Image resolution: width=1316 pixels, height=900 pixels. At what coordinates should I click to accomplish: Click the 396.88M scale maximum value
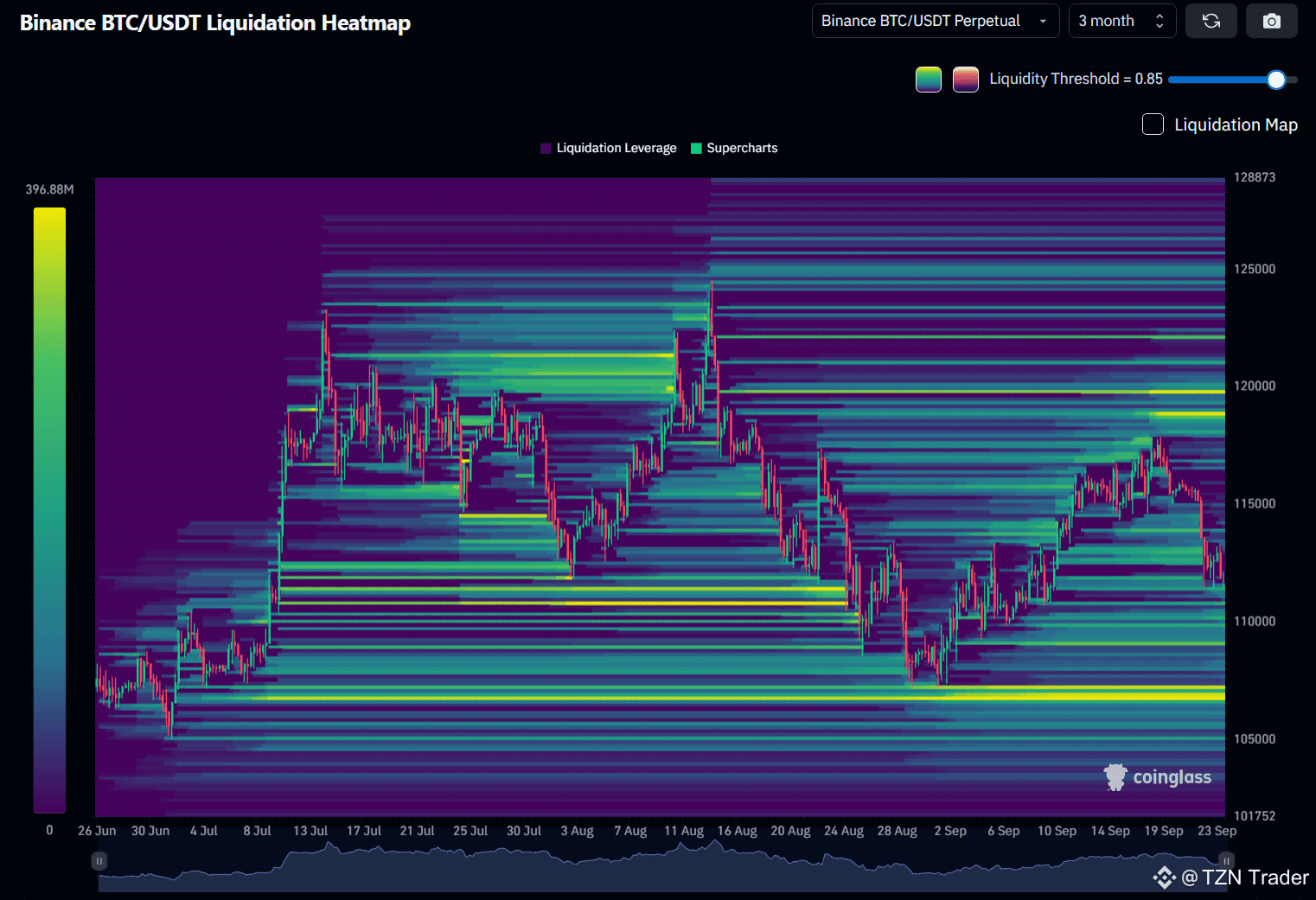tap(50, 189)
